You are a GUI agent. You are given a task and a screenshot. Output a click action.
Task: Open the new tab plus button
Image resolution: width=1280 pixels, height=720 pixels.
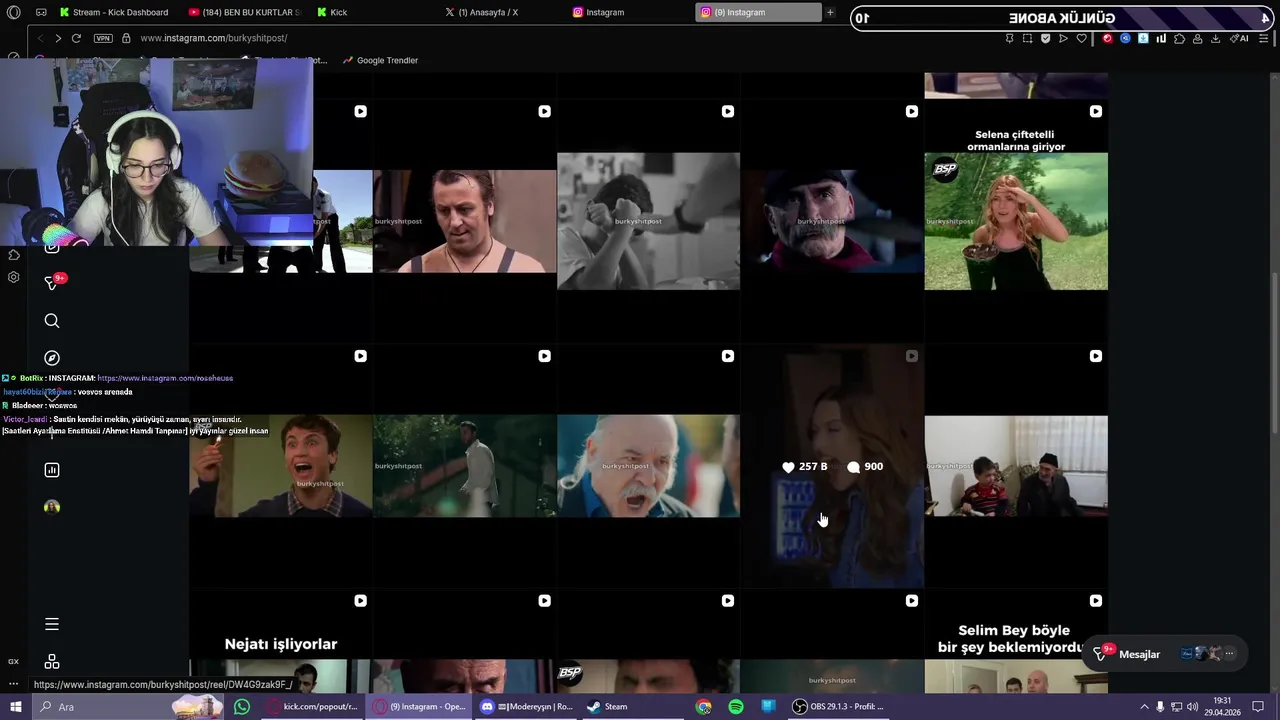[x=830, y=12]
